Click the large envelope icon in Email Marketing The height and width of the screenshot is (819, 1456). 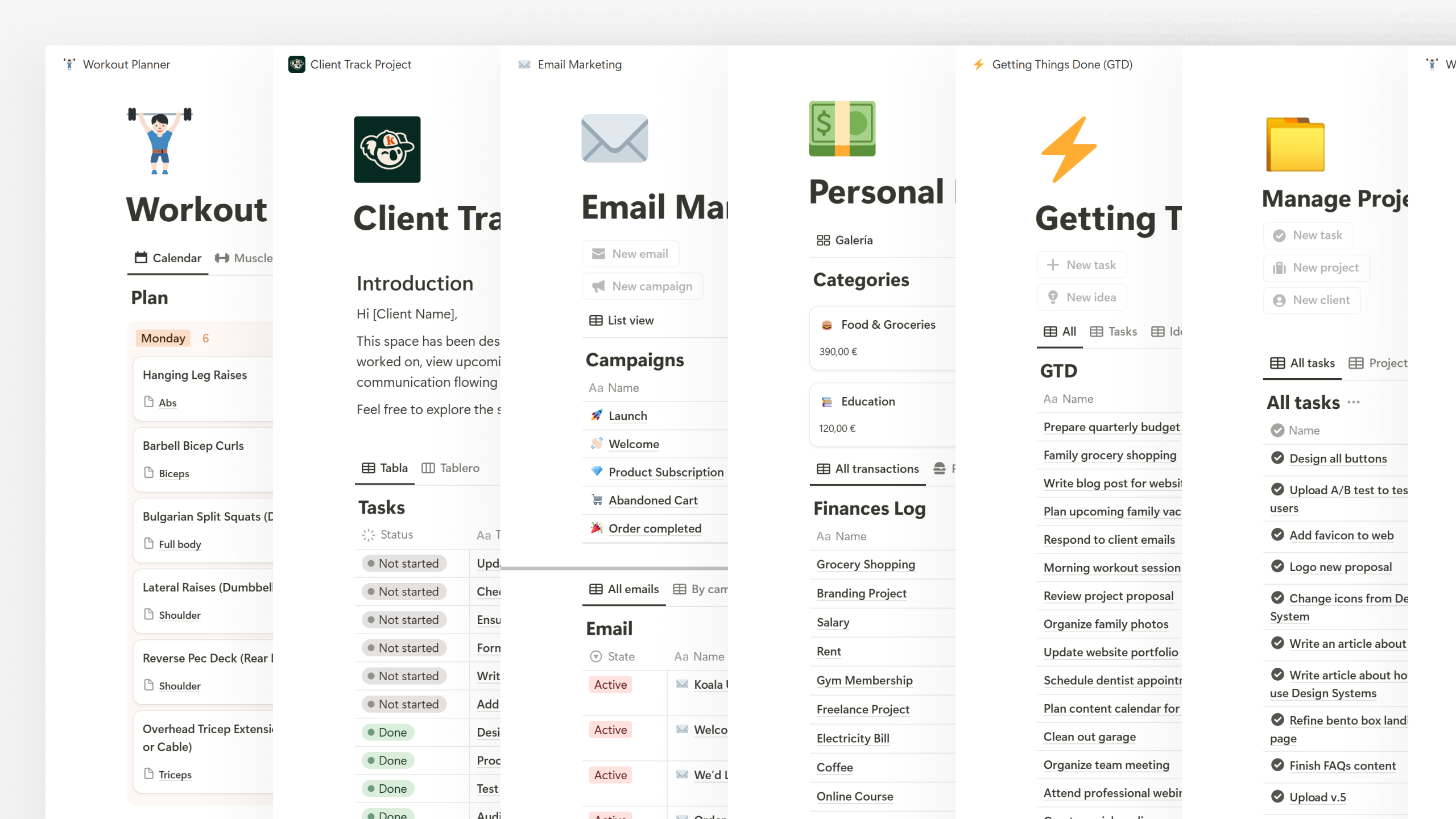(614, 138)
